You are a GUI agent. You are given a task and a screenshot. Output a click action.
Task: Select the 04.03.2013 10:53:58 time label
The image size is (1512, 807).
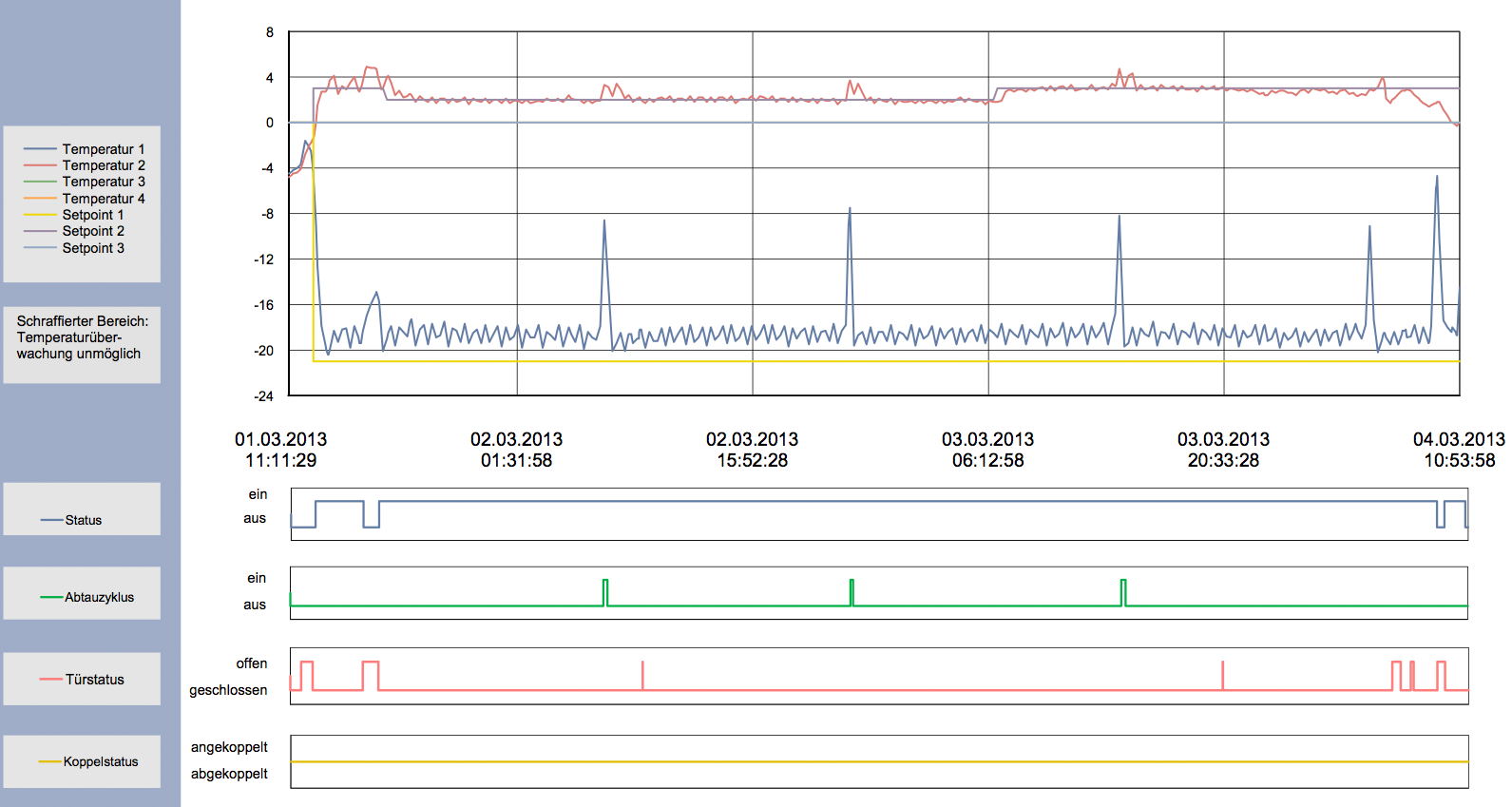click(1459, 450)
